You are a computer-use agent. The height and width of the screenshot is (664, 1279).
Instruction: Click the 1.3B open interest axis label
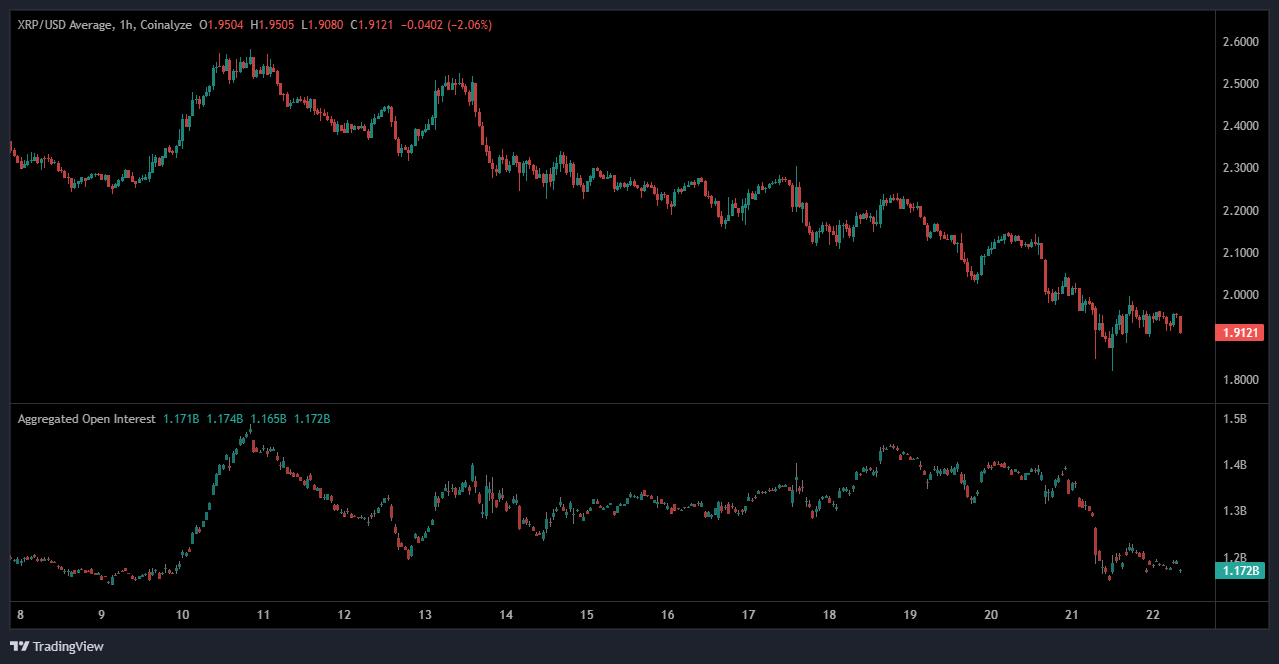point(1236,511)
